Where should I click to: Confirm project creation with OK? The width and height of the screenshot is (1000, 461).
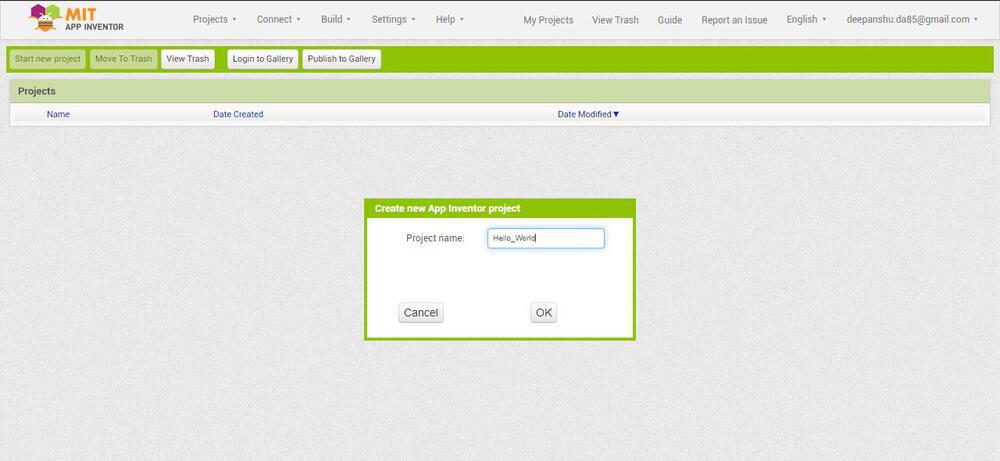click(543, 312)
